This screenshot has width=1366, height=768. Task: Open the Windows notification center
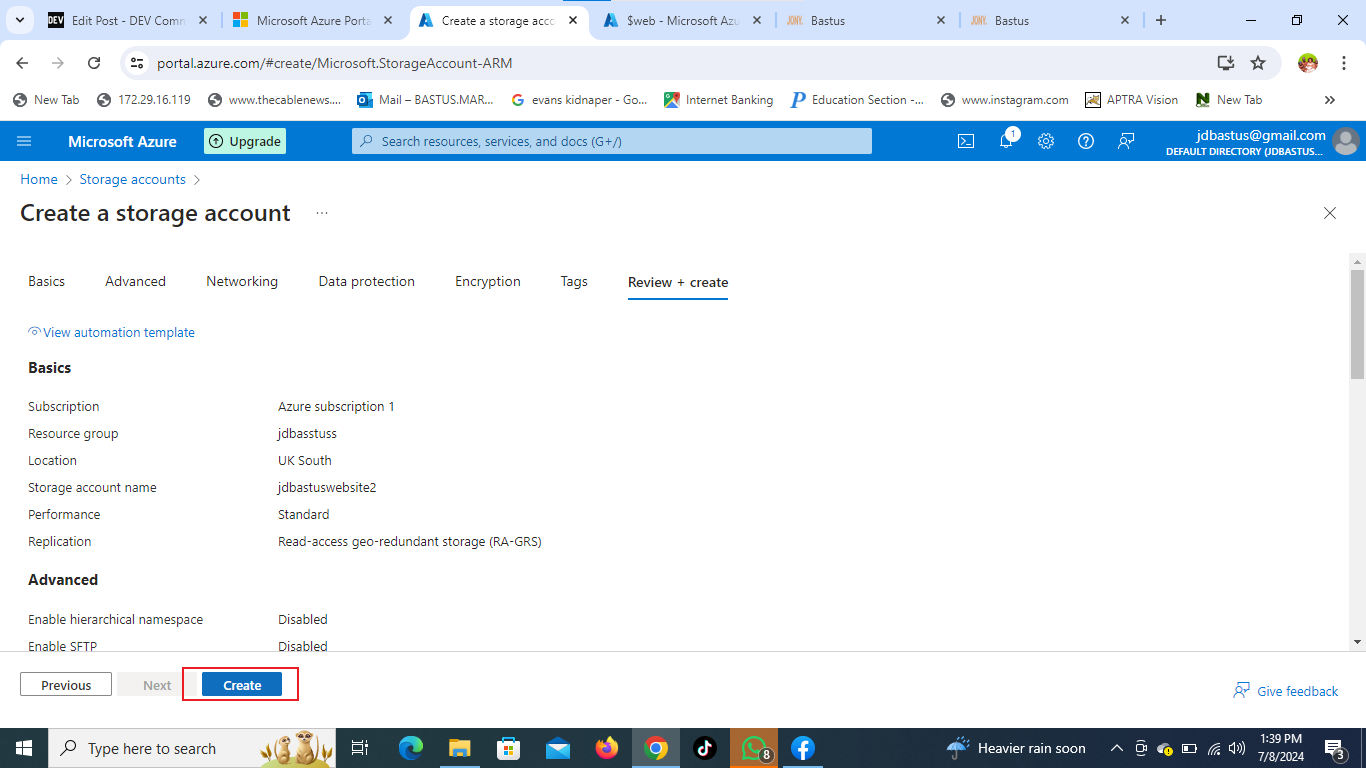pos(1334,748)
